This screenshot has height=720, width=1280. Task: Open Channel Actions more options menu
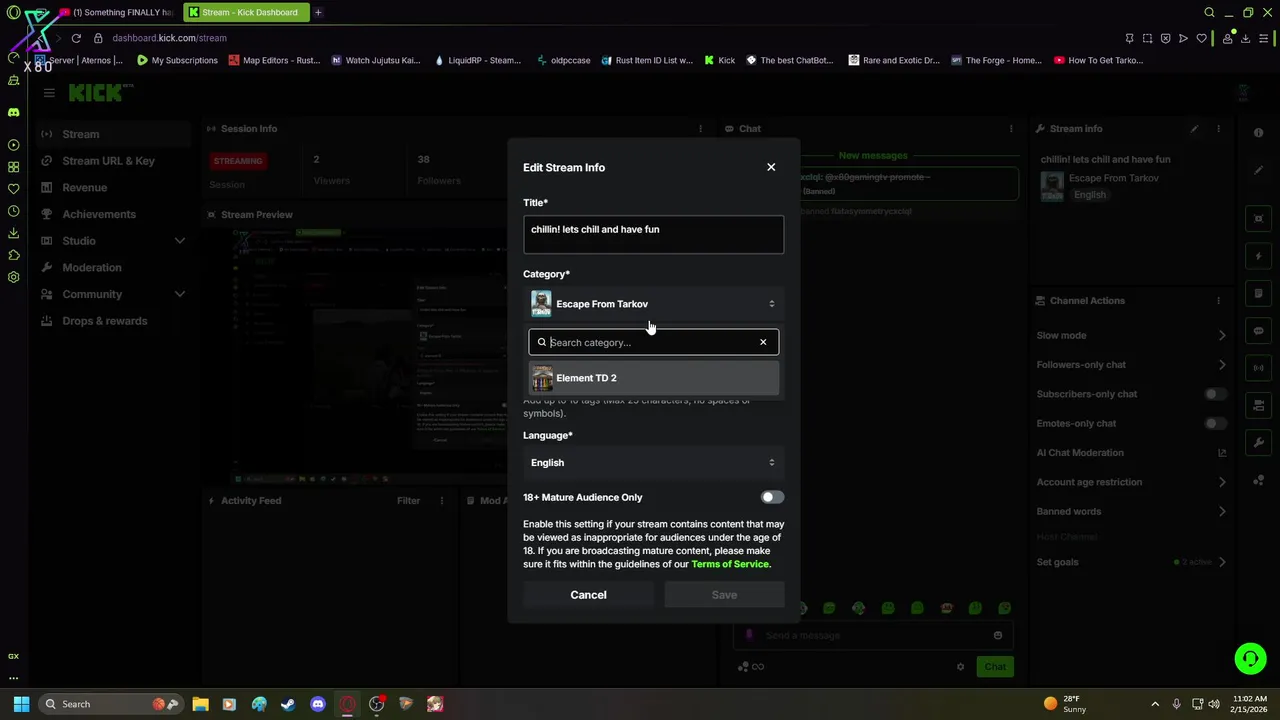(1218, 301)
